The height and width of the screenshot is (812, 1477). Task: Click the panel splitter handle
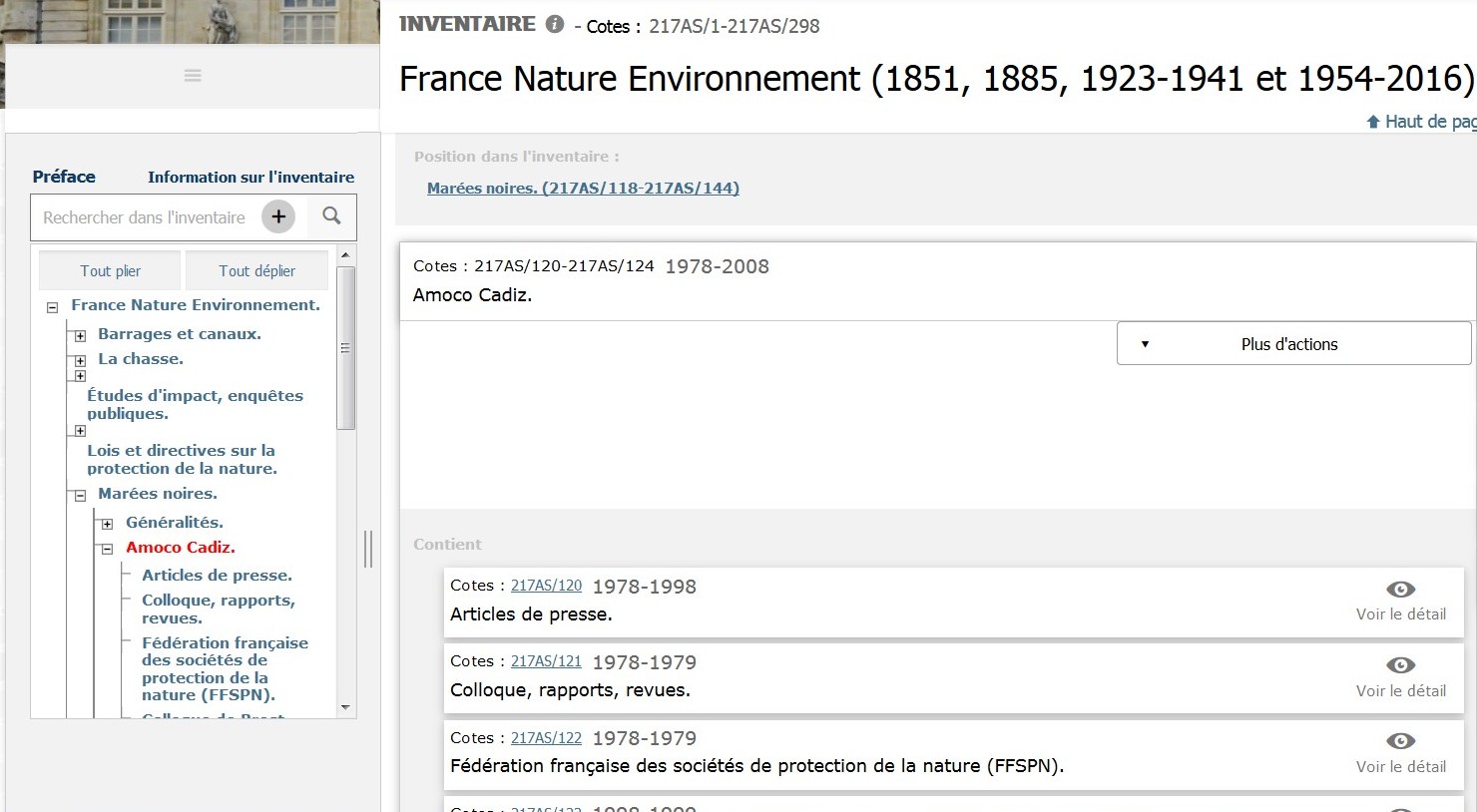click(368, 549)
